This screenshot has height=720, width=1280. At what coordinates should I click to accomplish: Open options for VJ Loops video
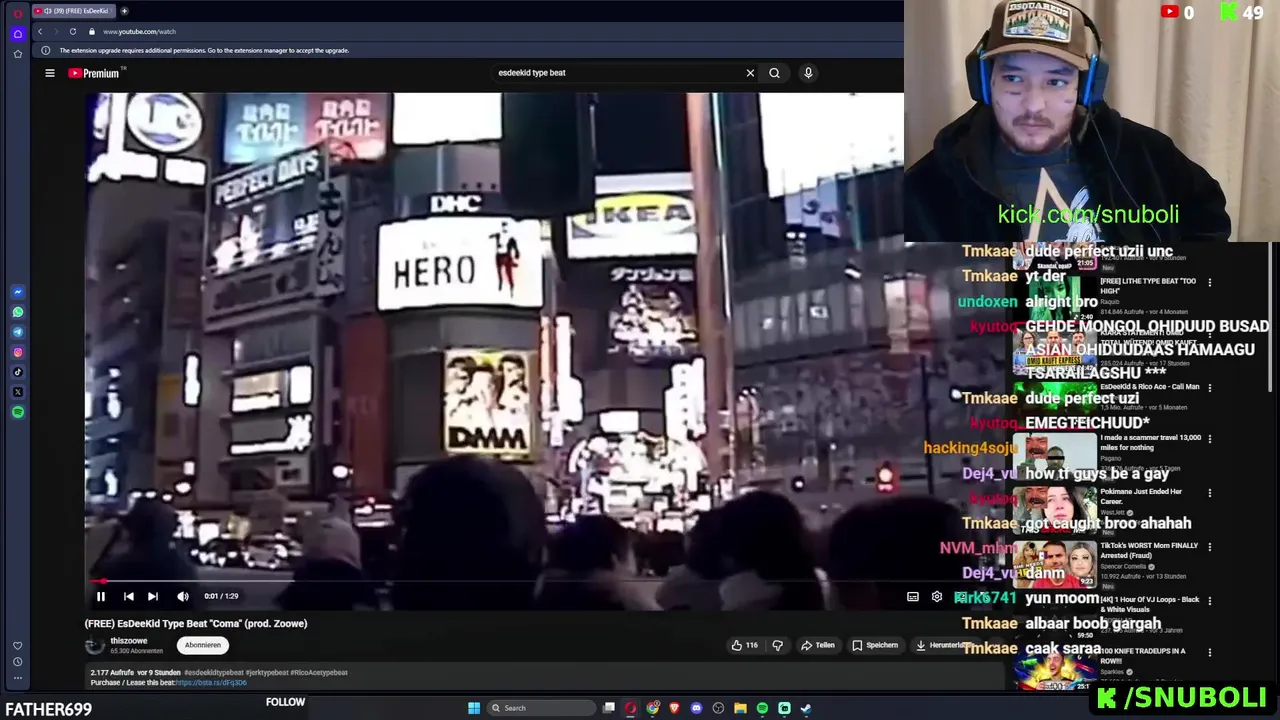pyautogui.click(x=1209, y=601)
